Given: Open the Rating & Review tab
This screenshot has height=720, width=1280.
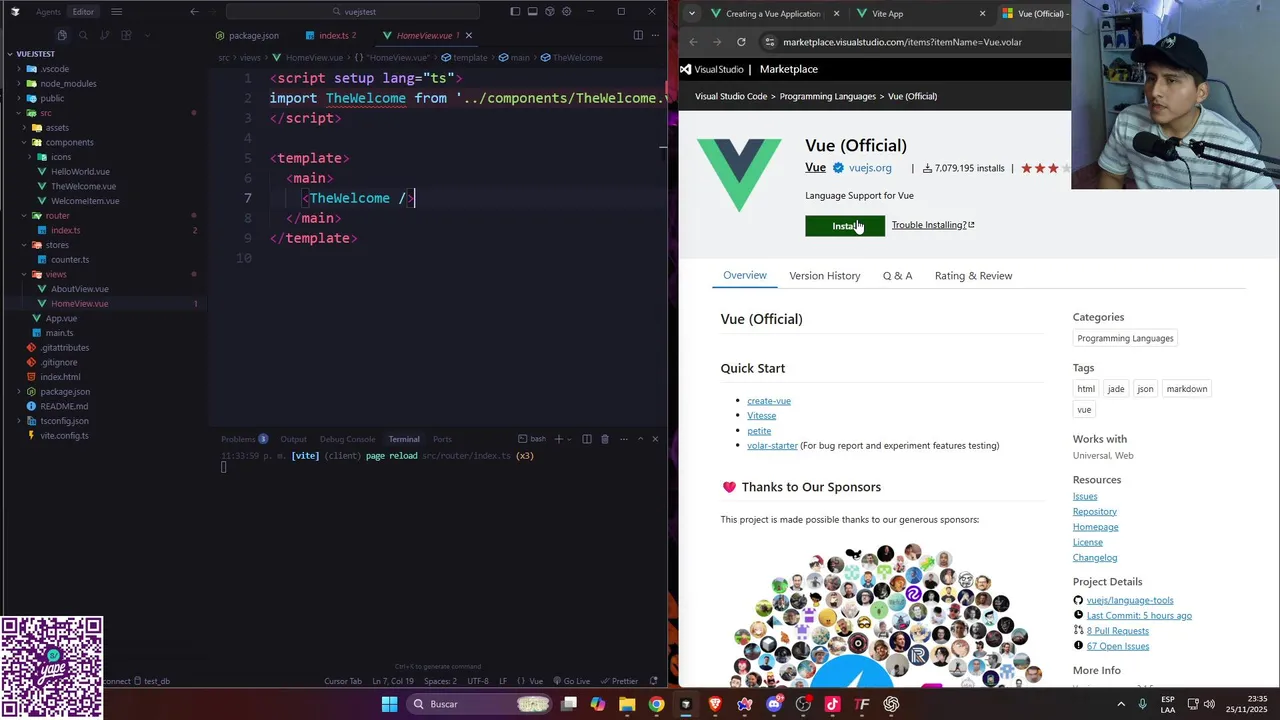Looking at the screenshot, I should tap(973, 276).
